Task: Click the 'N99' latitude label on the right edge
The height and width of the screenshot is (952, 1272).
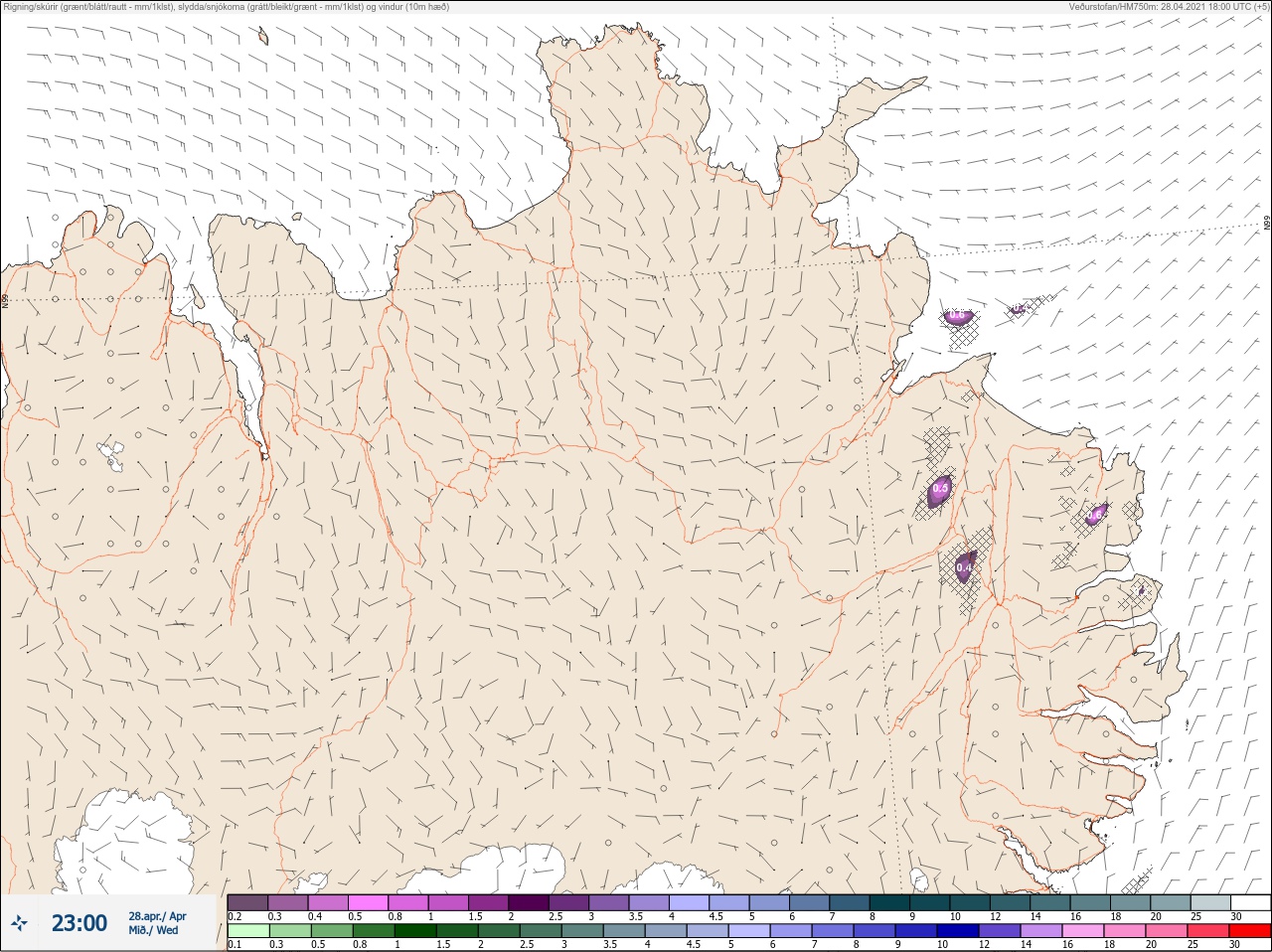Action: point(1267,224)
